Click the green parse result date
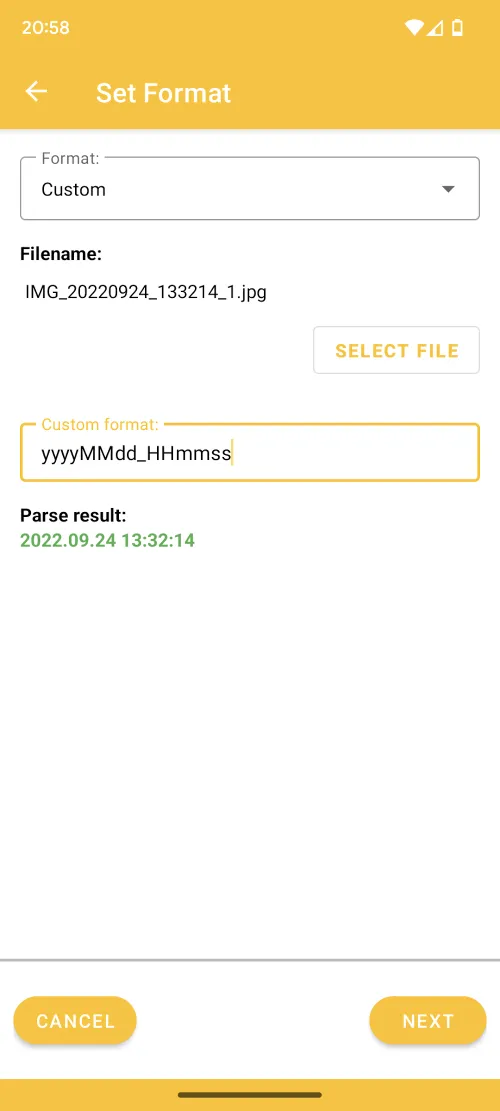Screen dimensions: 500x1111 click(x=107, y=541)
